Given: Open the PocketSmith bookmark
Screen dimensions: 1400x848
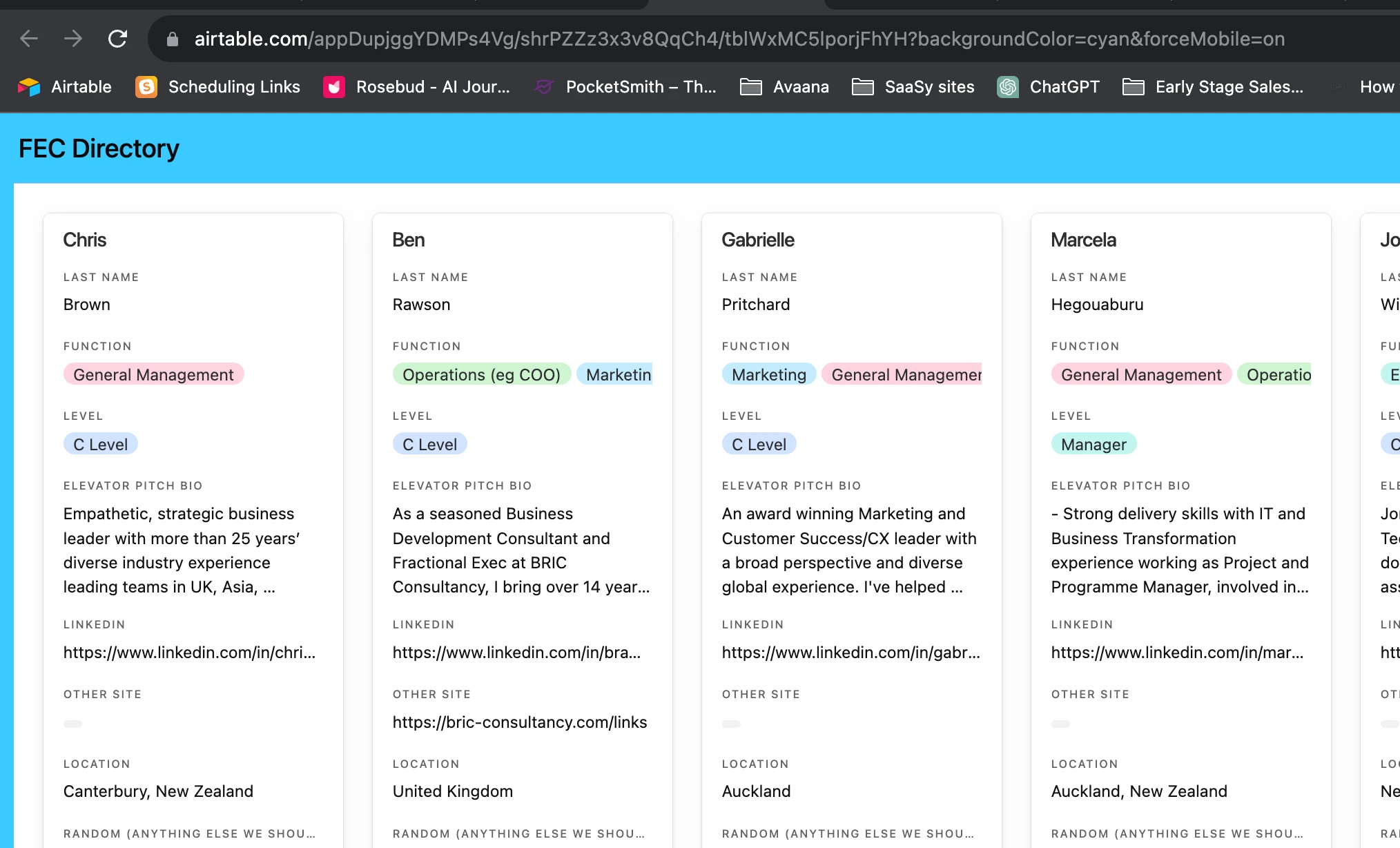Looking at the screenshot, I should click(626, 87).
